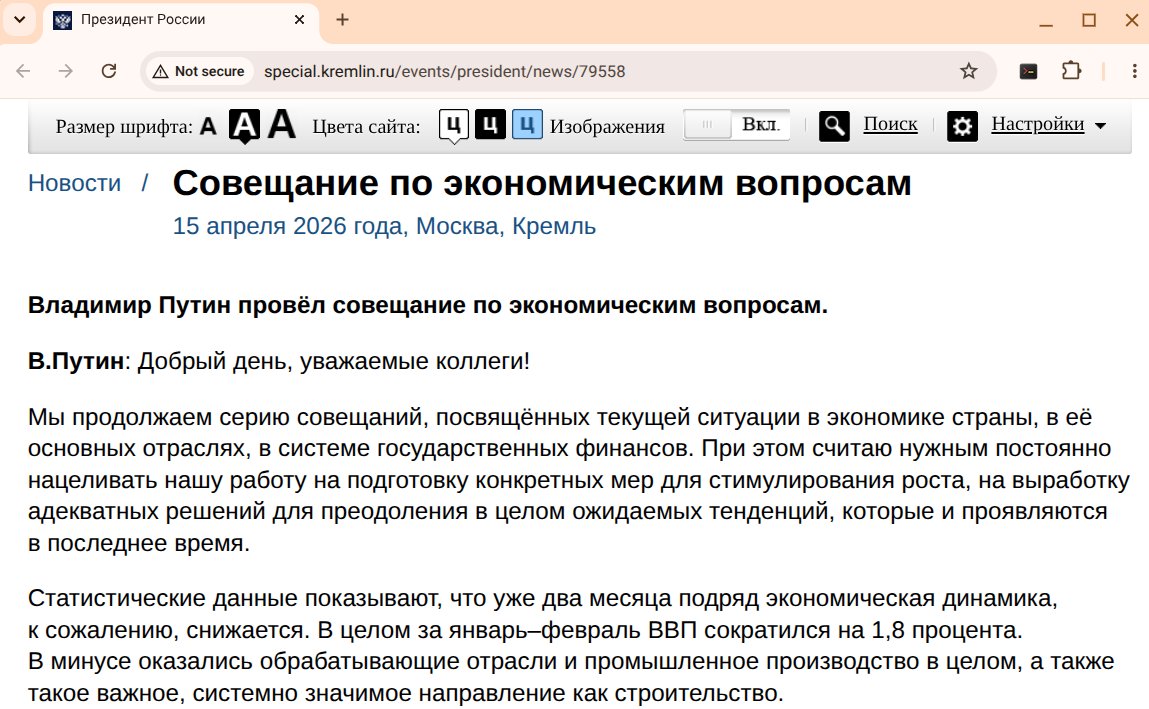Open the tab search chevron

pos(20,20)
